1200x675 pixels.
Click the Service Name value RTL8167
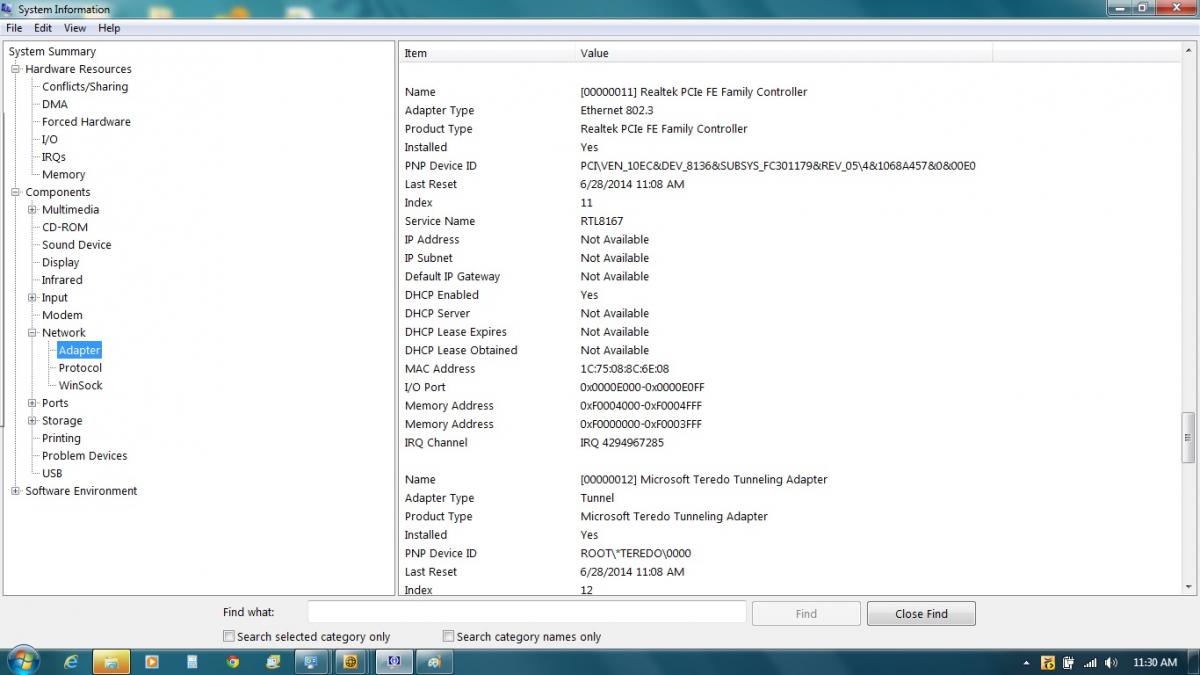click(x=603, y=221)
